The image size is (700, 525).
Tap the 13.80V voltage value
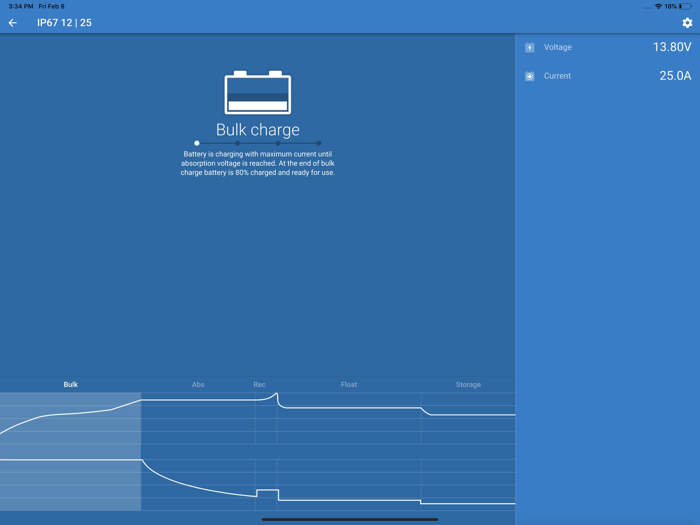[672, 47]
